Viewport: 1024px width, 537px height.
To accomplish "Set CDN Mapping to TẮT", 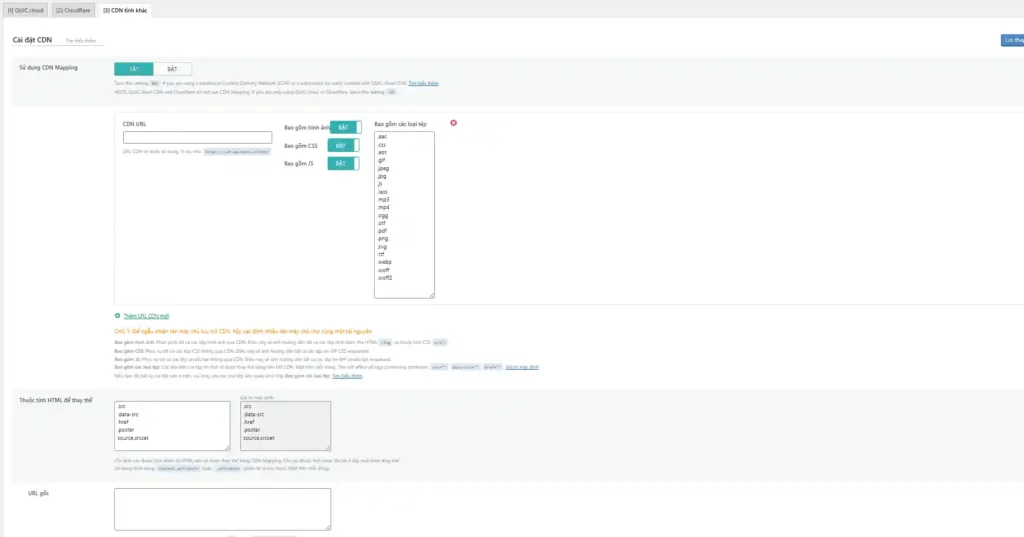I will [134, 69].
